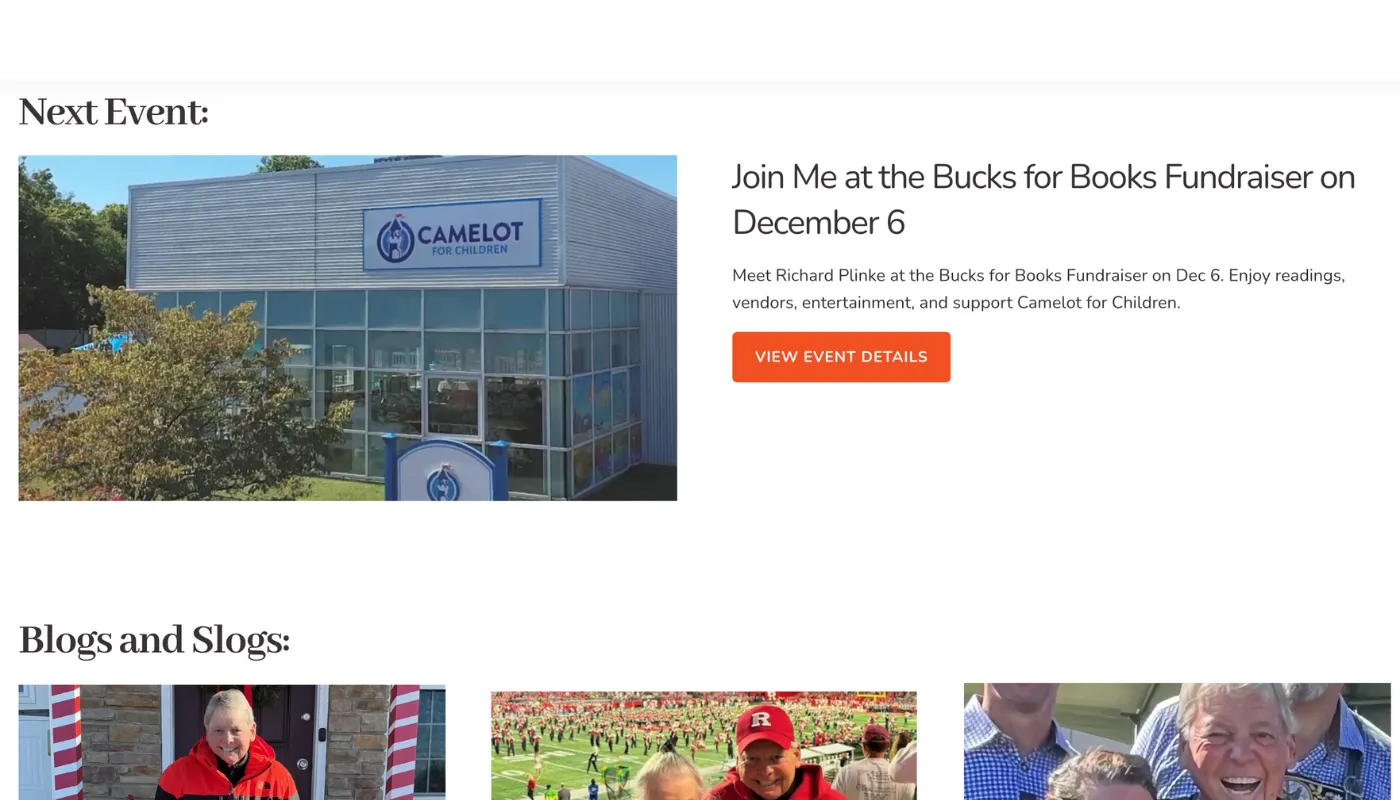
Task: Click the Camelot for Children logo sign on the building
Action: [452, 235]
